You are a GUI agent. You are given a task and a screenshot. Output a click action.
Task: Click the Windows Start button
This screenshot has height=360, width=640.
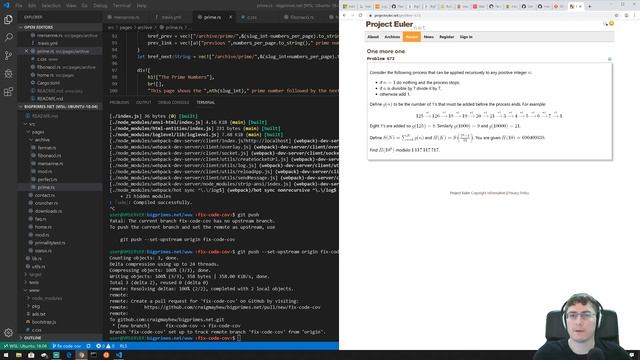(x=6, y=355)
